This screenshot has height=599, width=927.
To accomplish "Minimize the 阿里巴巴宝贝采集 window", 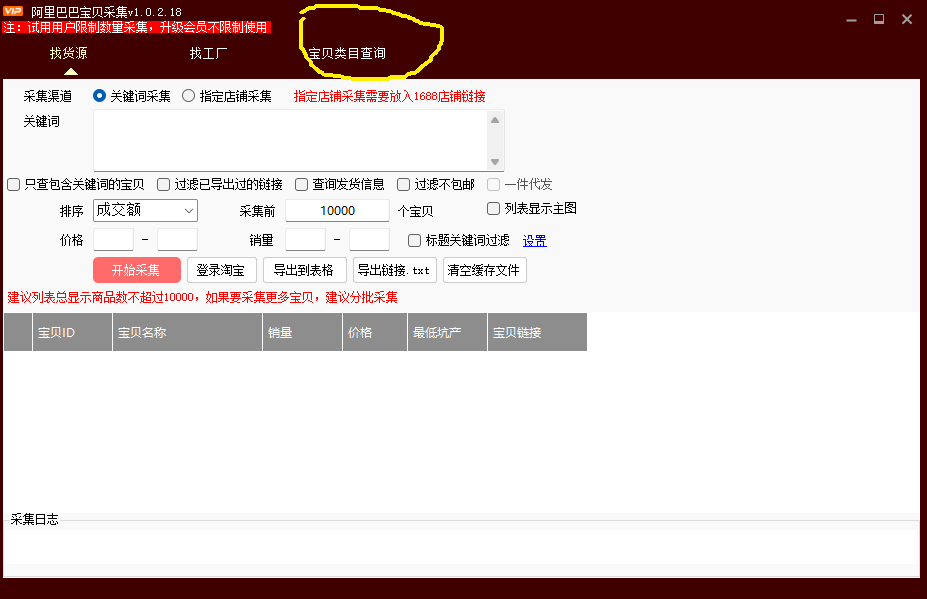I will coord(851,20).
